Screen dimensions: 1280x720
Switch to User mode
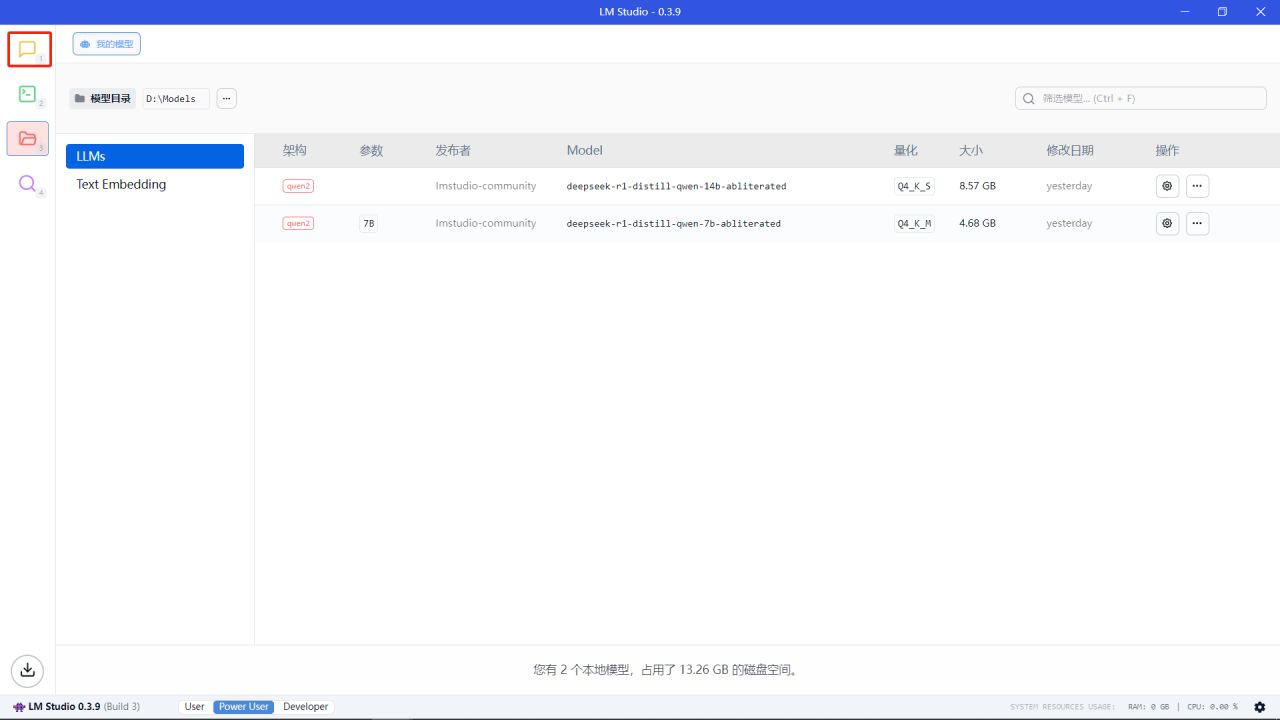point(194,707)
